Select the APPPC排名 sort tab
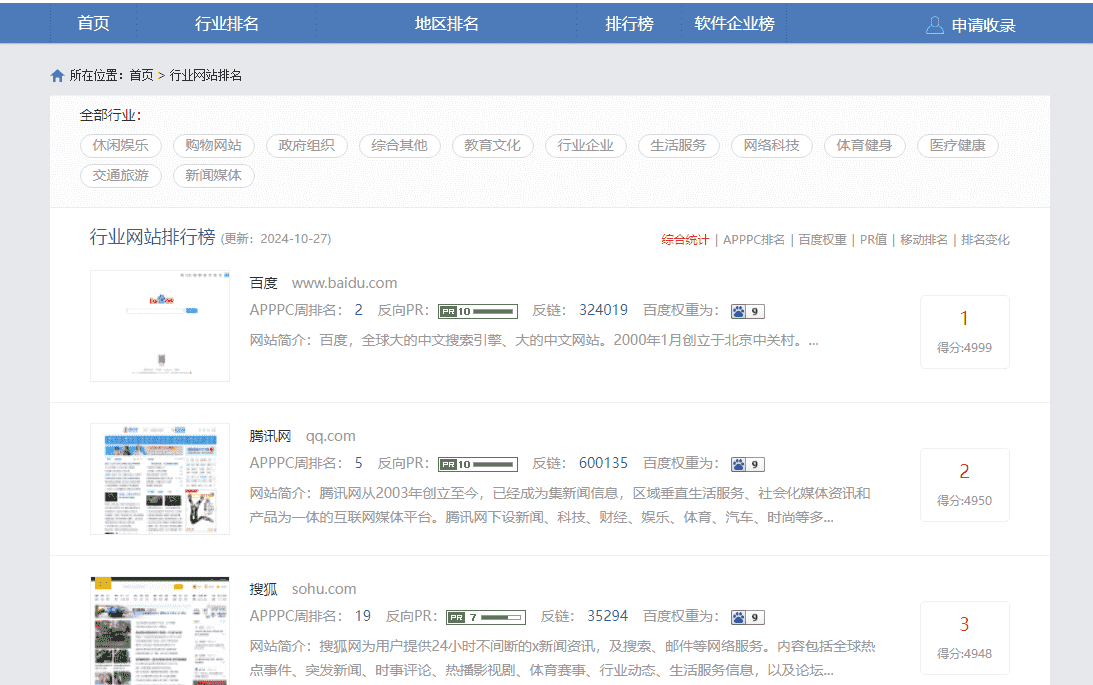Viewport: 1093px width, 685px height. [x=754, y=240]
